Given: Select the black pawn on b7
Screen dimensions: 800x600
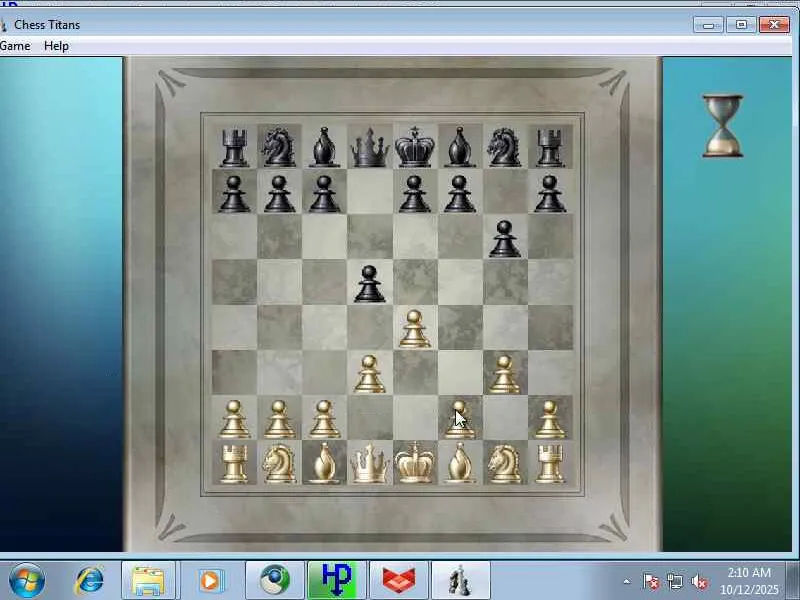Looking at the screenshot, I should (x=279, y=194).
